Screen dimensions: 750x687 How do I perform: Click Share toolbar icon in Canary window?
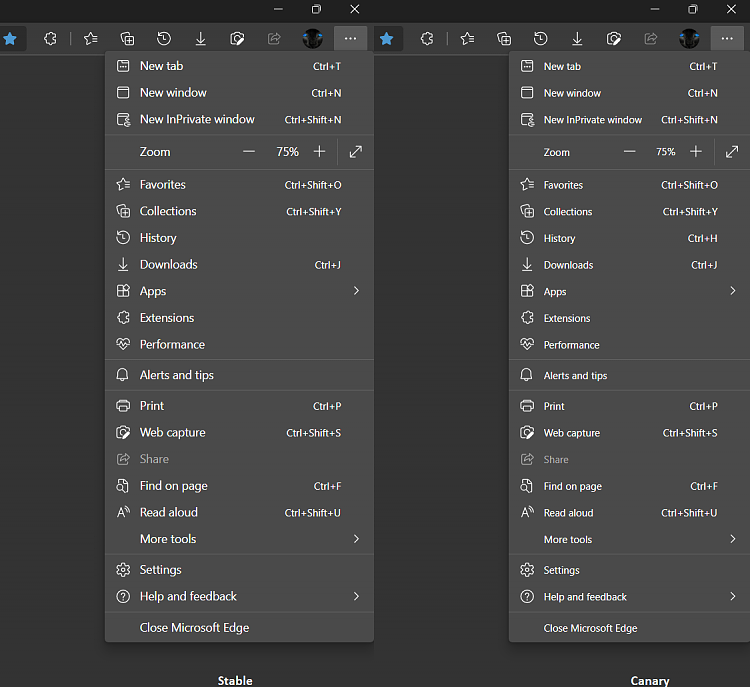click(651, 38)
